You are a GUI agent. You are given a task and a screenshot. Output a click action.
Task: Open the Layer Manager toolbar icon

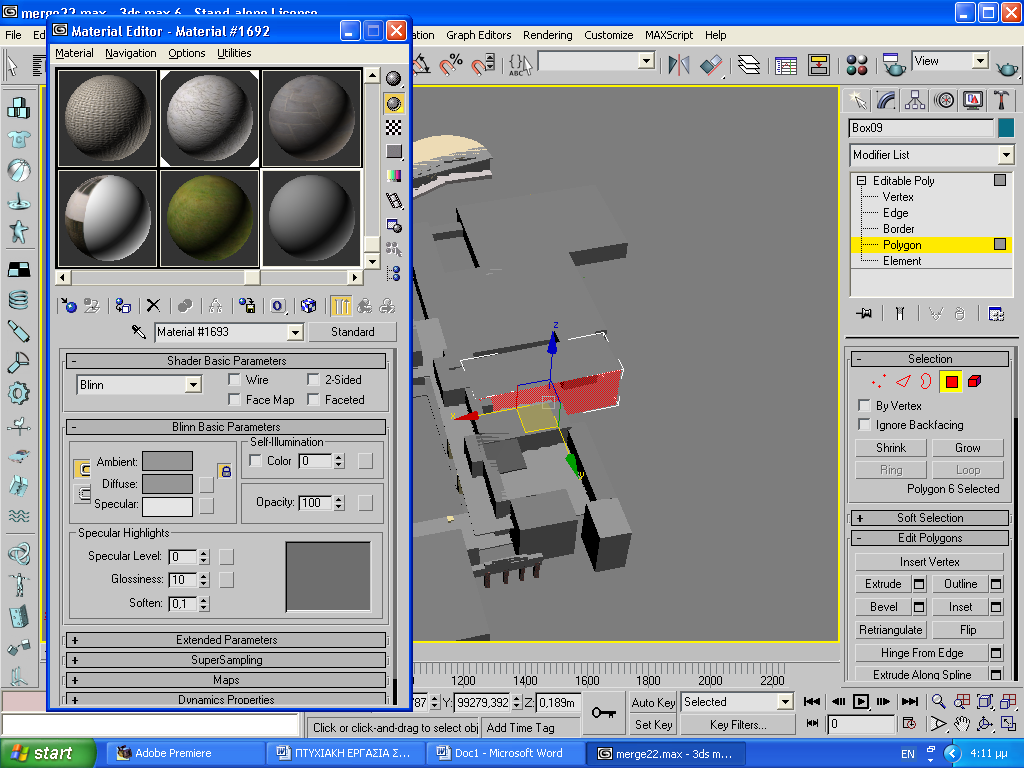pyautogui.click(x=748, y=64)
